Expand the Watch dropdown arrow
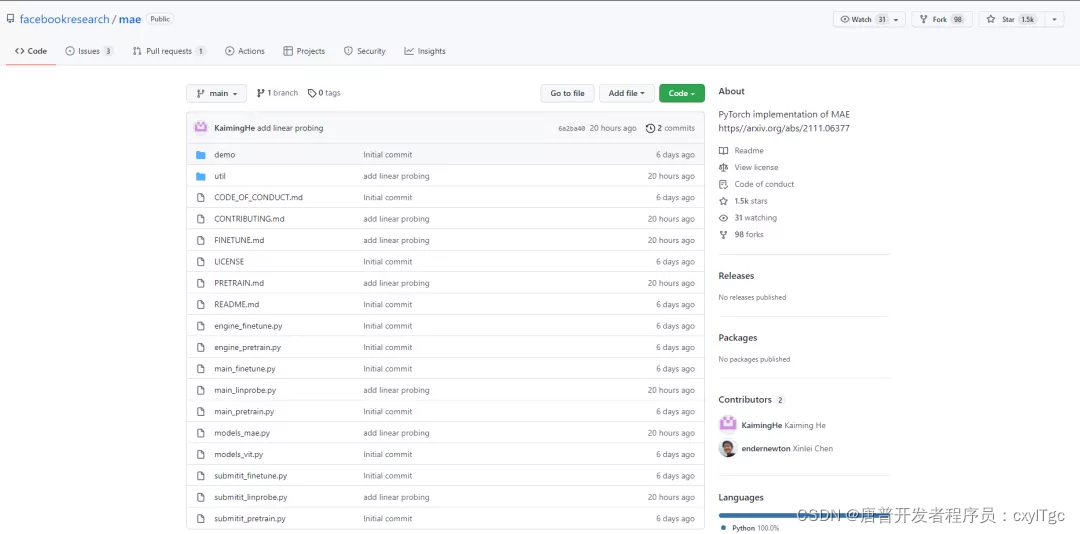The height and width of the screenshot is (534, 1080). tap(896, 19)
